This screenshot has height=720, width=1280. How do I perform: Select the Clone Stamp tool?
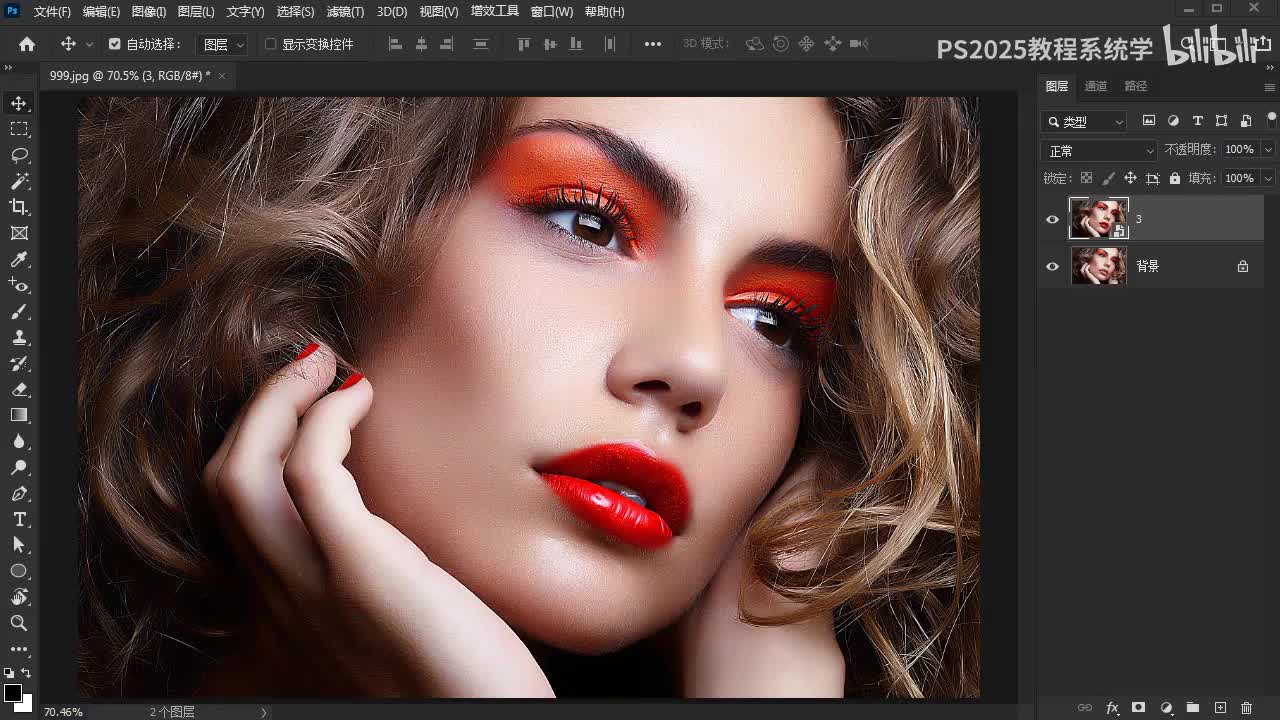coord(19,338)
